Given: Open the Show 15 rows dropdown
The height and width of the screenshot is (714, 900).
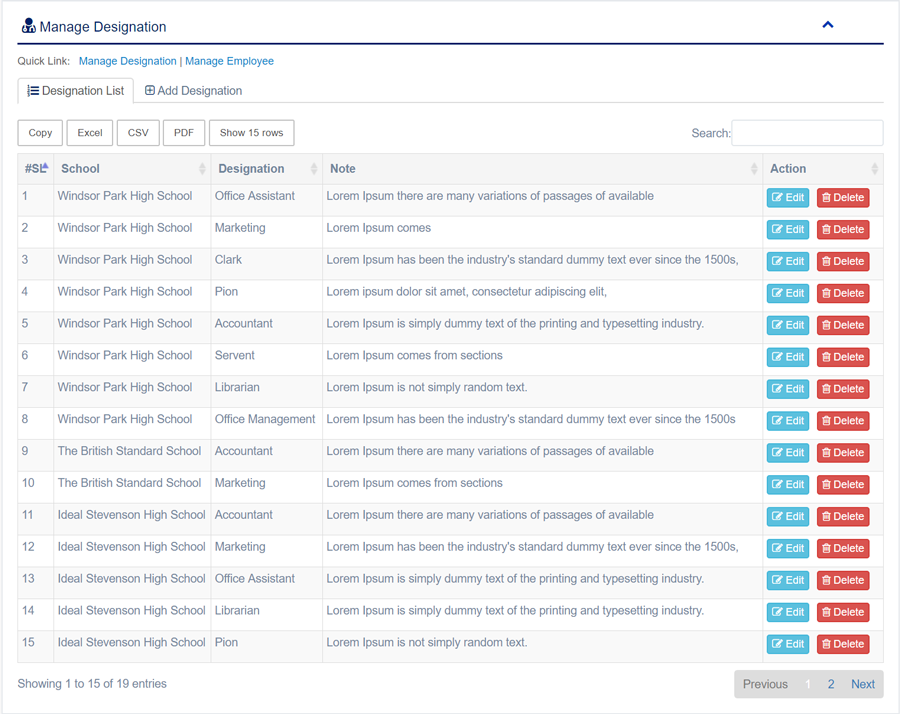Looking at the screenshot, I should (x=251, y=133).
